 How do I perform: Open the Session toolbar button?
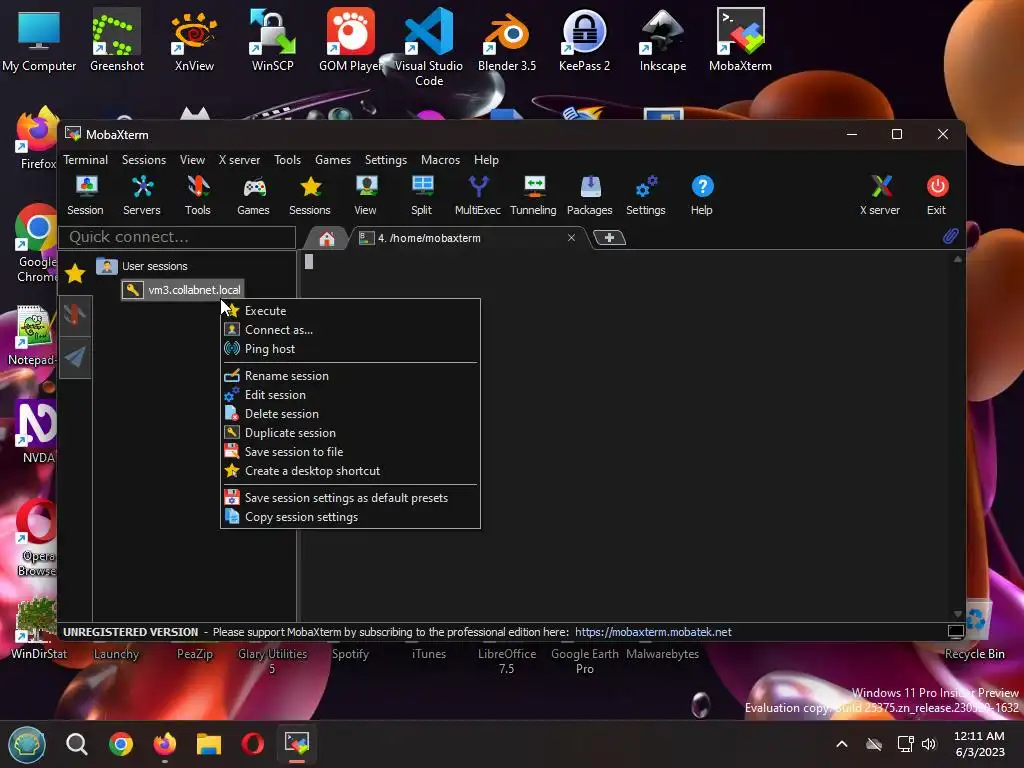pos(86,195)
